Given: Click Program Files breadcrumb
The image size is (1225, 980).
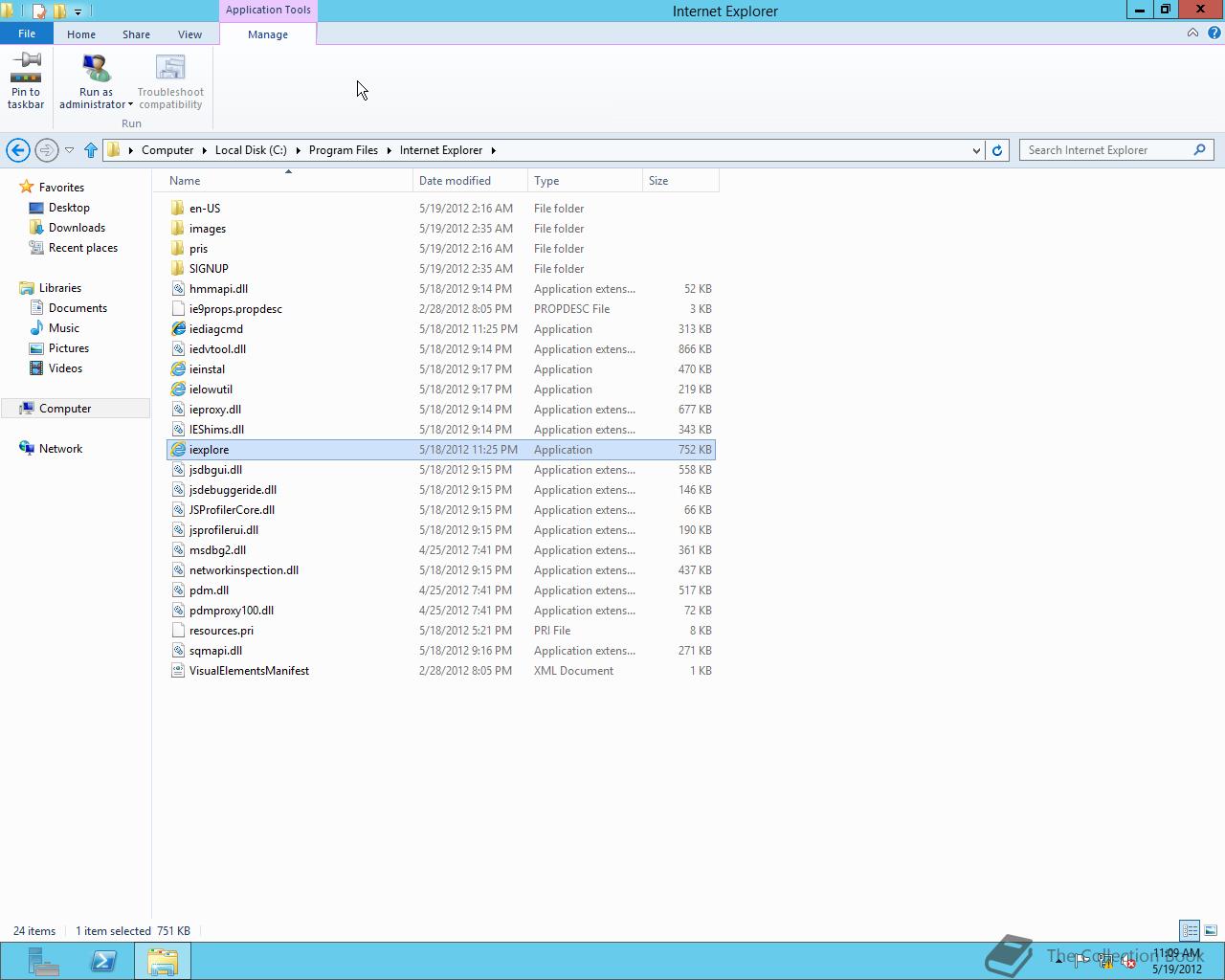Looking at the screenshot, I should [x=344, y=150].
